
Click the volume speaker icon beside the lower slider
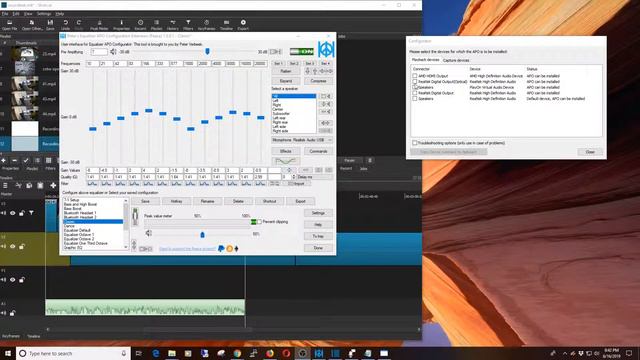point(149,233)
